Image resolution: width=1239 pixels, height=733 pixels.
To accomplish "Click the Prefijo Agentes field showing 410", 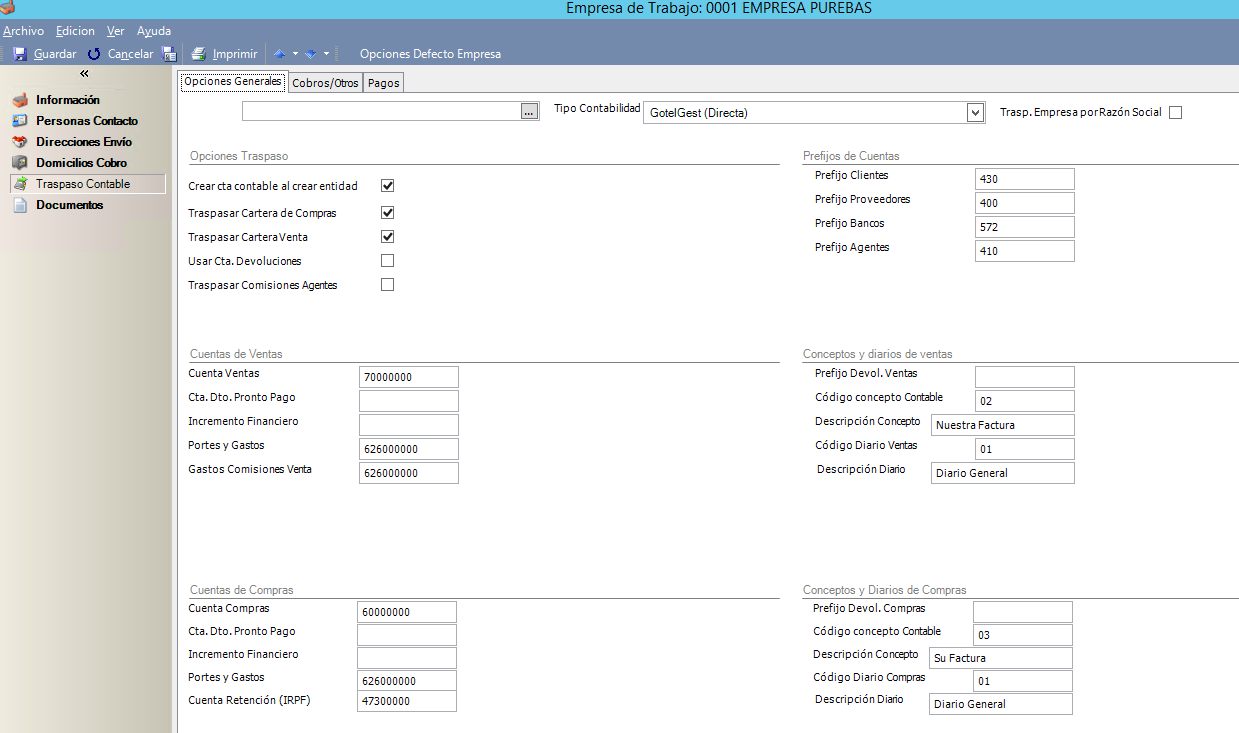I will pos(1024,251).
